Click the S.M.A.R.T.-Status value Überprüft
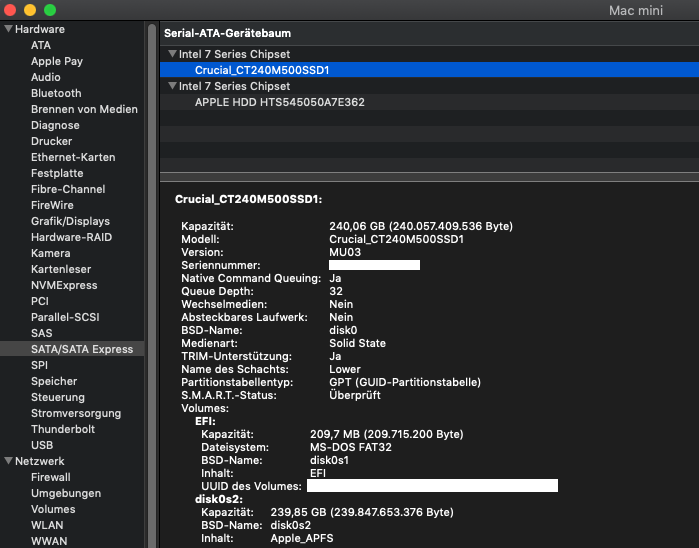699x548 pixels. (x=355, y=395)
